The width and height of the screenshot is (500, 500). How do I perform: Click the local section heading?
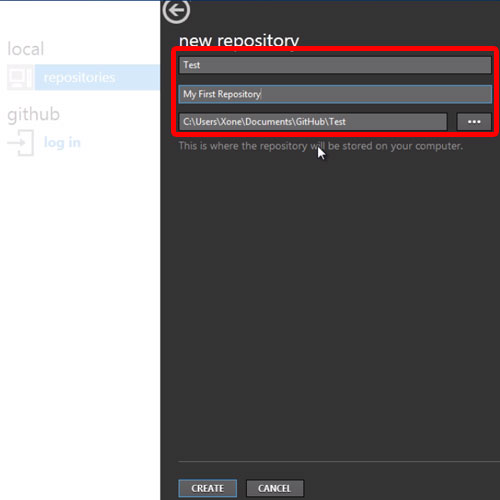[x=26, y=49]
